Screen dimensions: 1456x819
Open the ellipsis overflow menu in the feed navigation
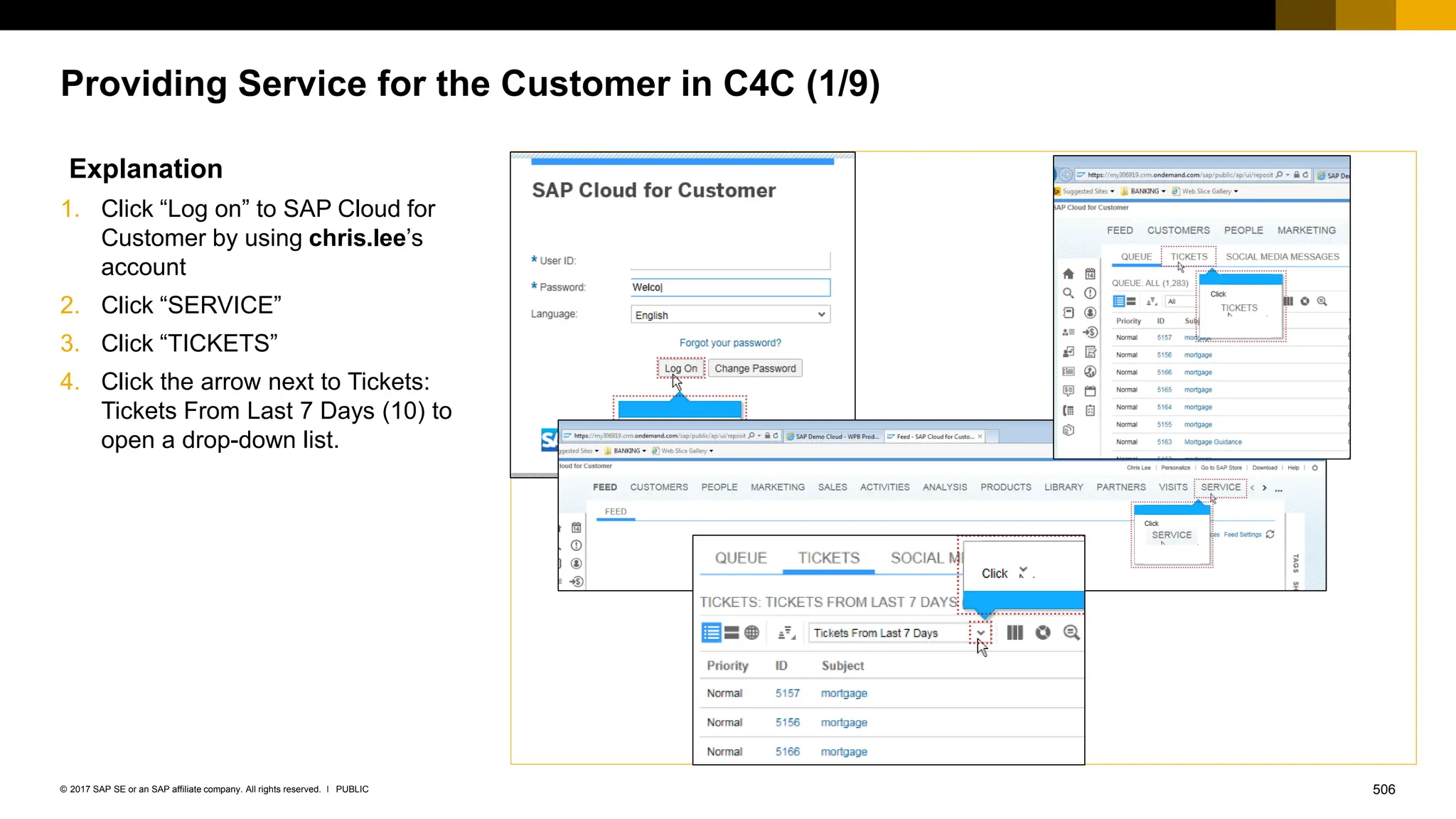click(1279, 490)
